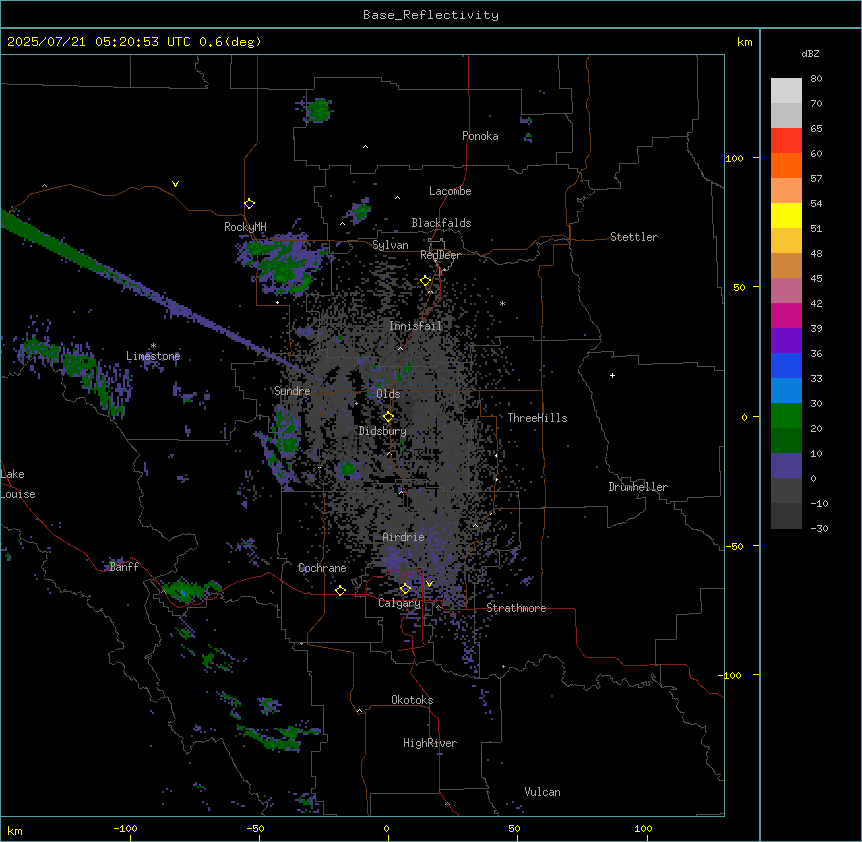The width and height of the screenshot is (862, 842).
Task: Click the 0 tick on the right axis
Action: [x=744, y=417]
